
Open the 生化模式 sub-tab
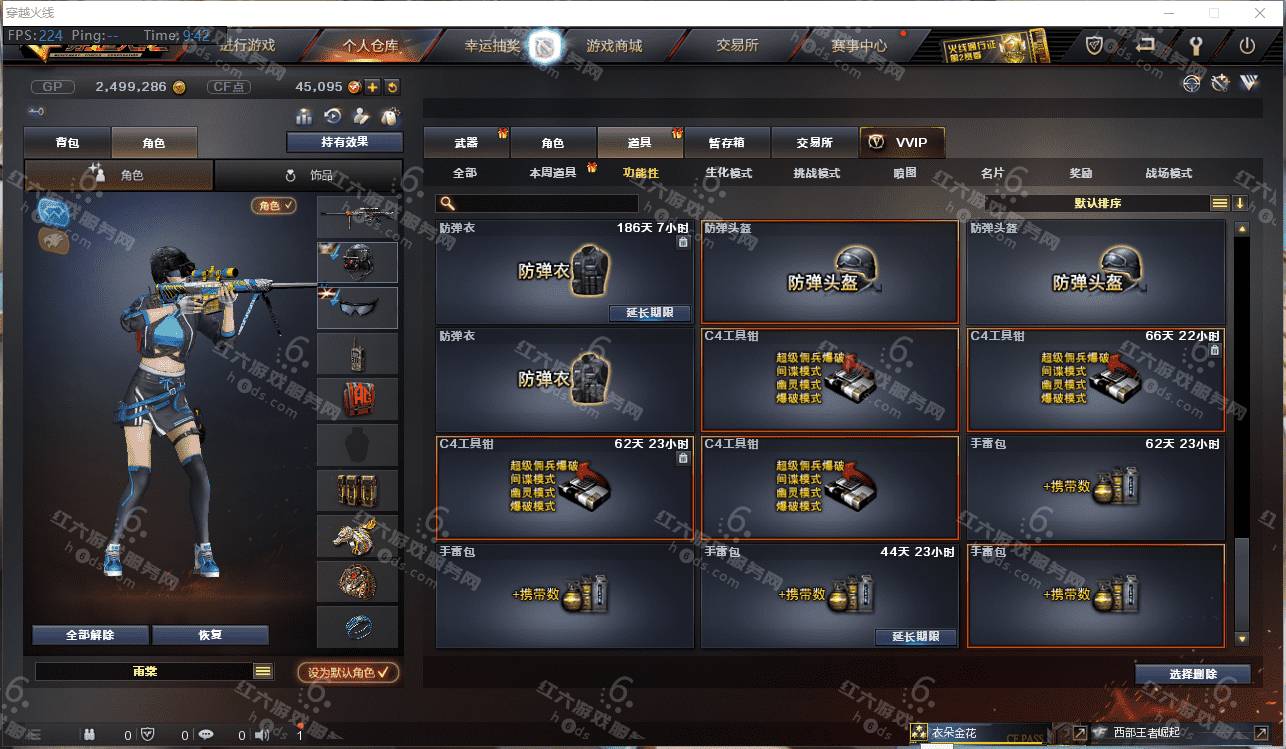click(x=728, y=173)
